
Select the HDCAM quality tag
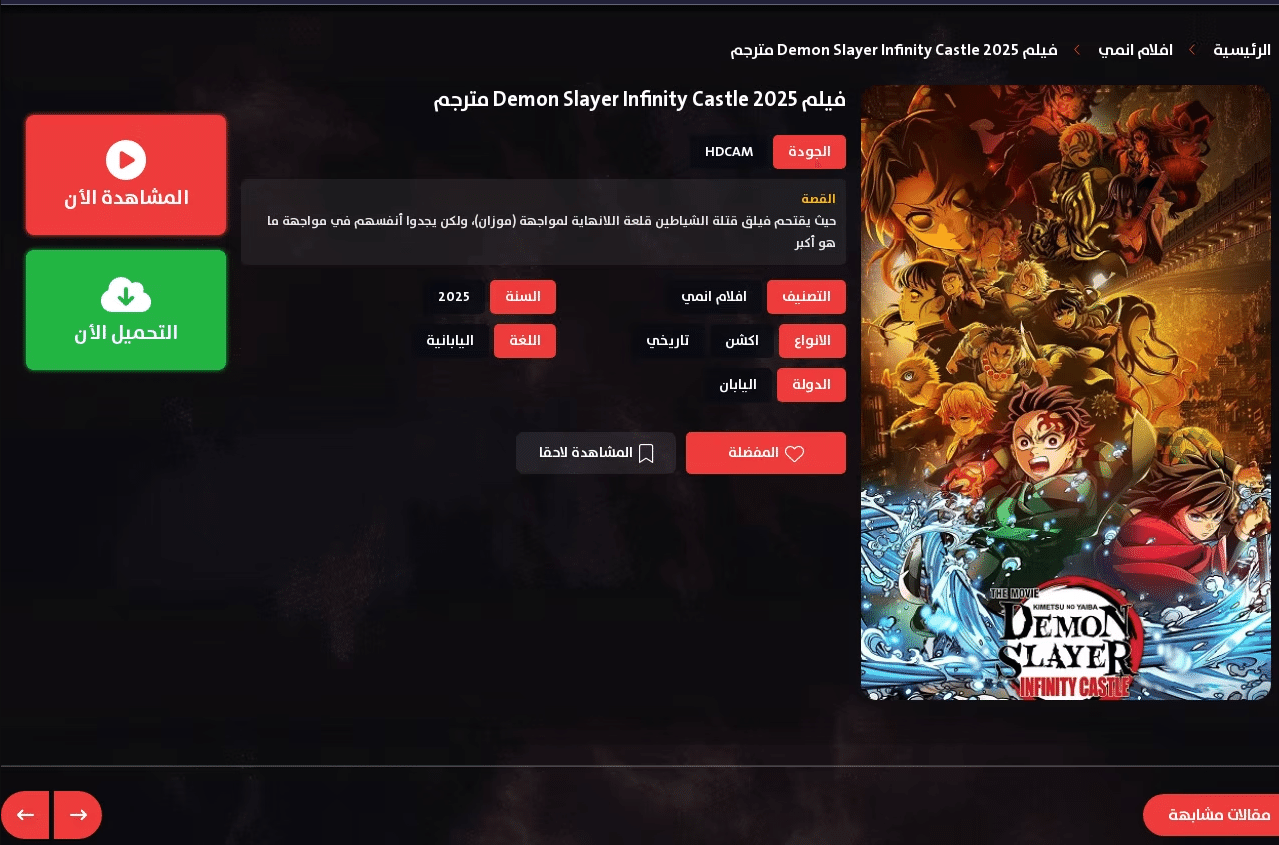(x=729, y=152)
